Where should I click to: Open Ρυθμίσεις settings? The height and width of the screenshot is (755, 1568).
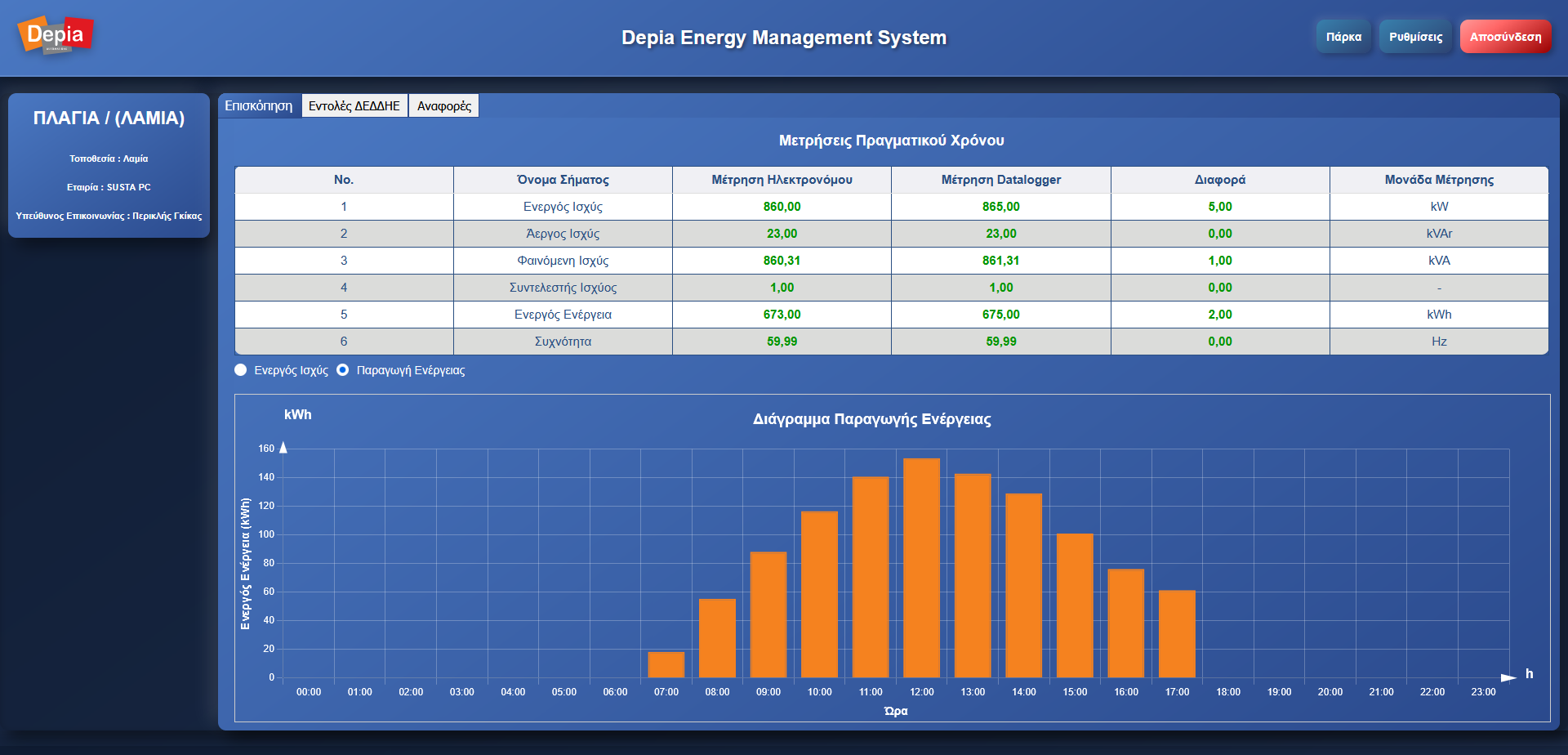point(1415,37)
